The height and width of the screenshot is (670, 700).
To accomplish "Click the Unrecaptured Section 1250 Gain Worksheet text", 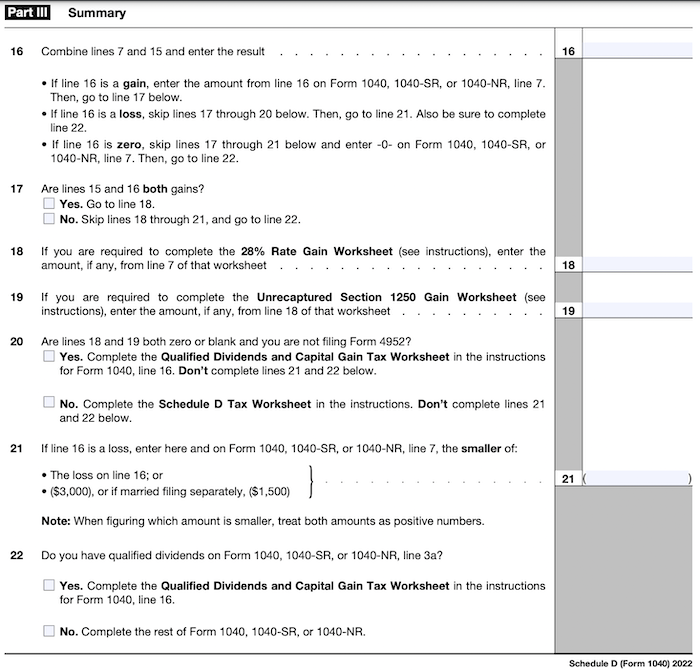I will pos(412,297).
